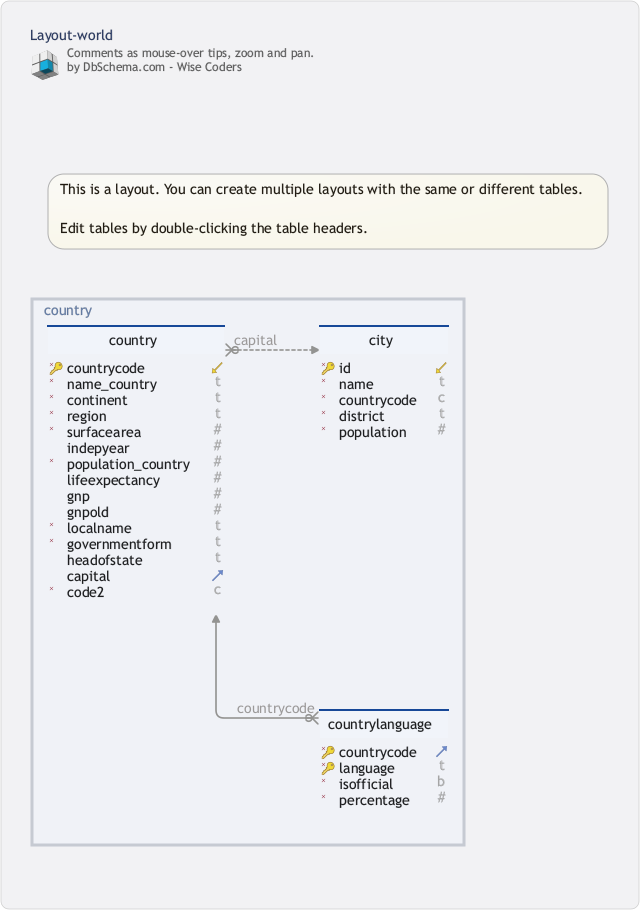Viewport: 640px width, 910px height.
Task: Click the DbSchema logo icon
Action: (x=45, y=62)
